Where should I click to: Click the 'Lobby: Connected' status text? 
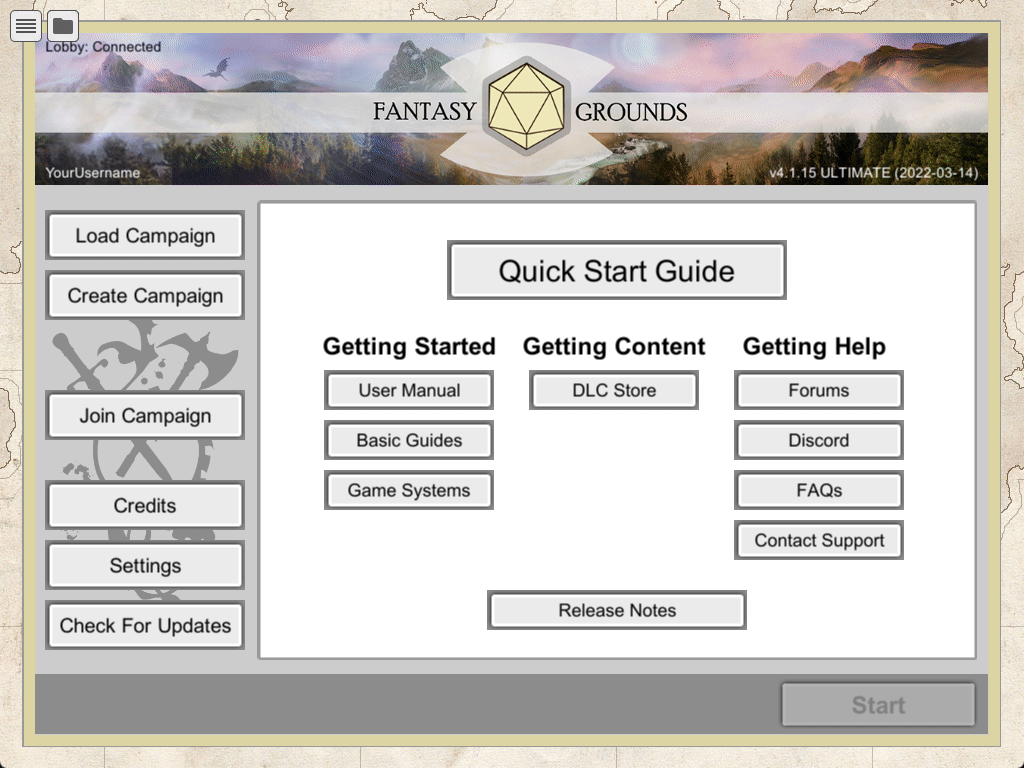coord(103,47)
